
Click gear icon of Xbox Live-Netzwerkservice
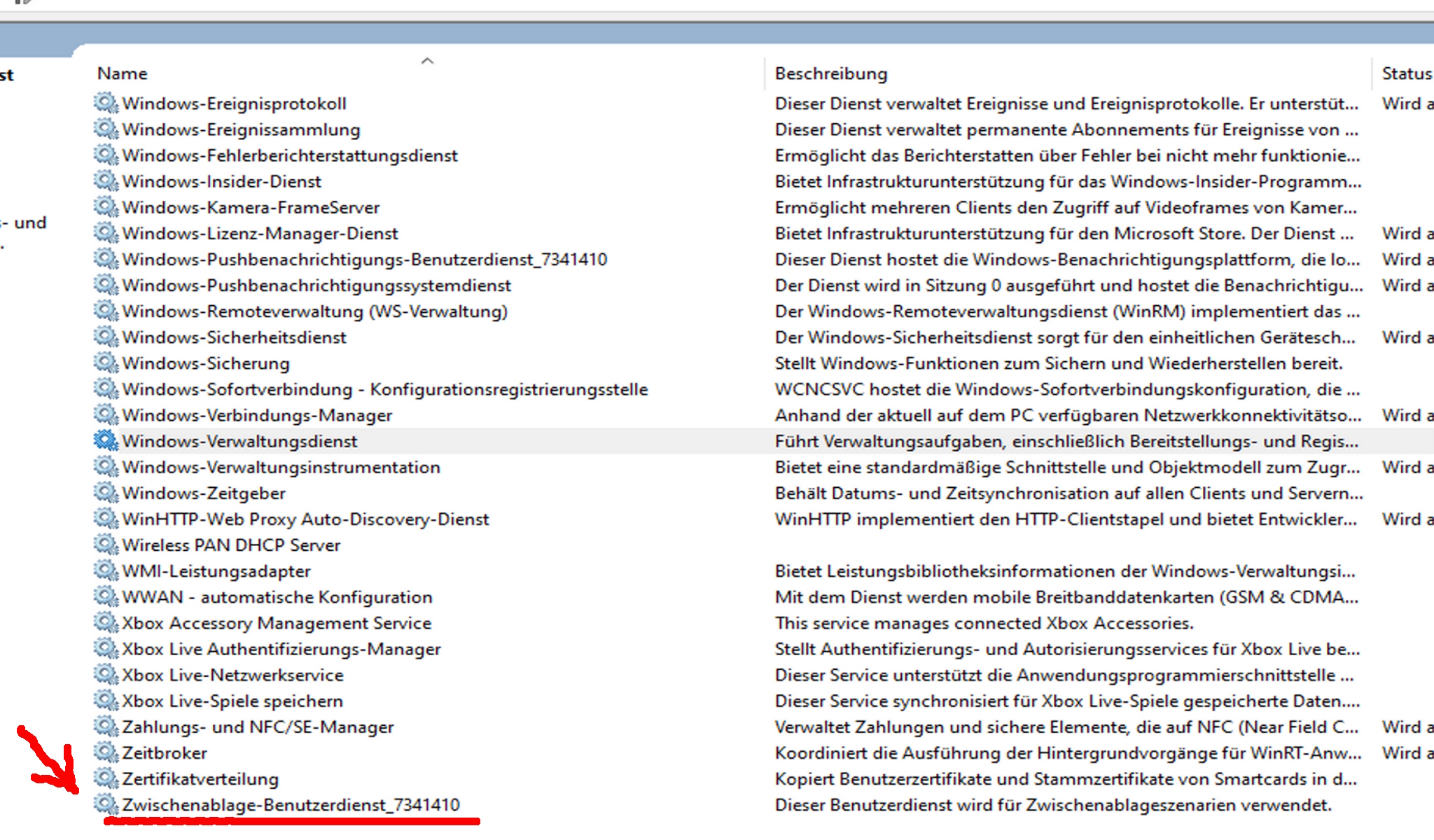[x=106, y=674]
